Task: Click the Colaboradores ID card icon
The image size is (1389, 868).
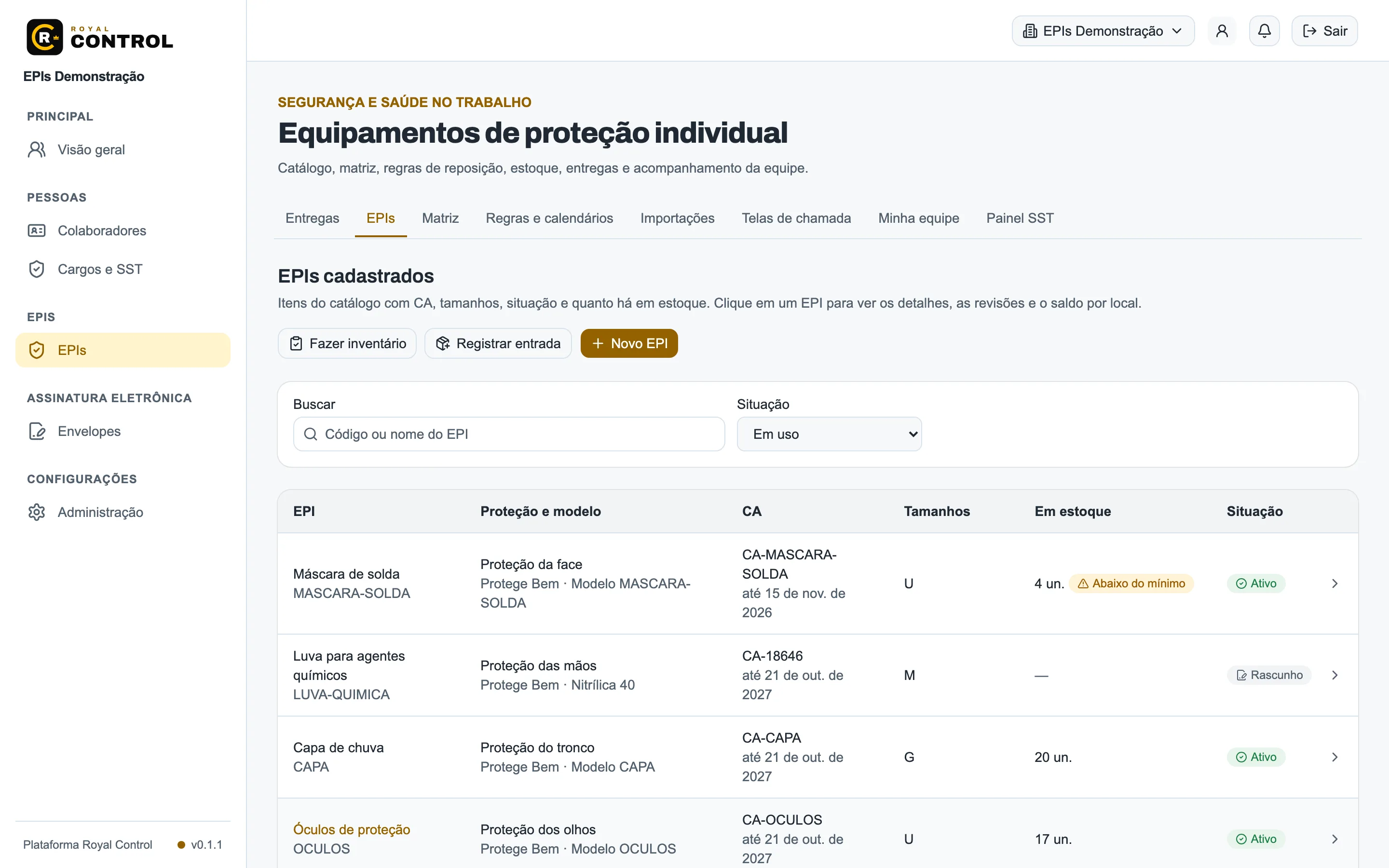Action: [37, 231]
